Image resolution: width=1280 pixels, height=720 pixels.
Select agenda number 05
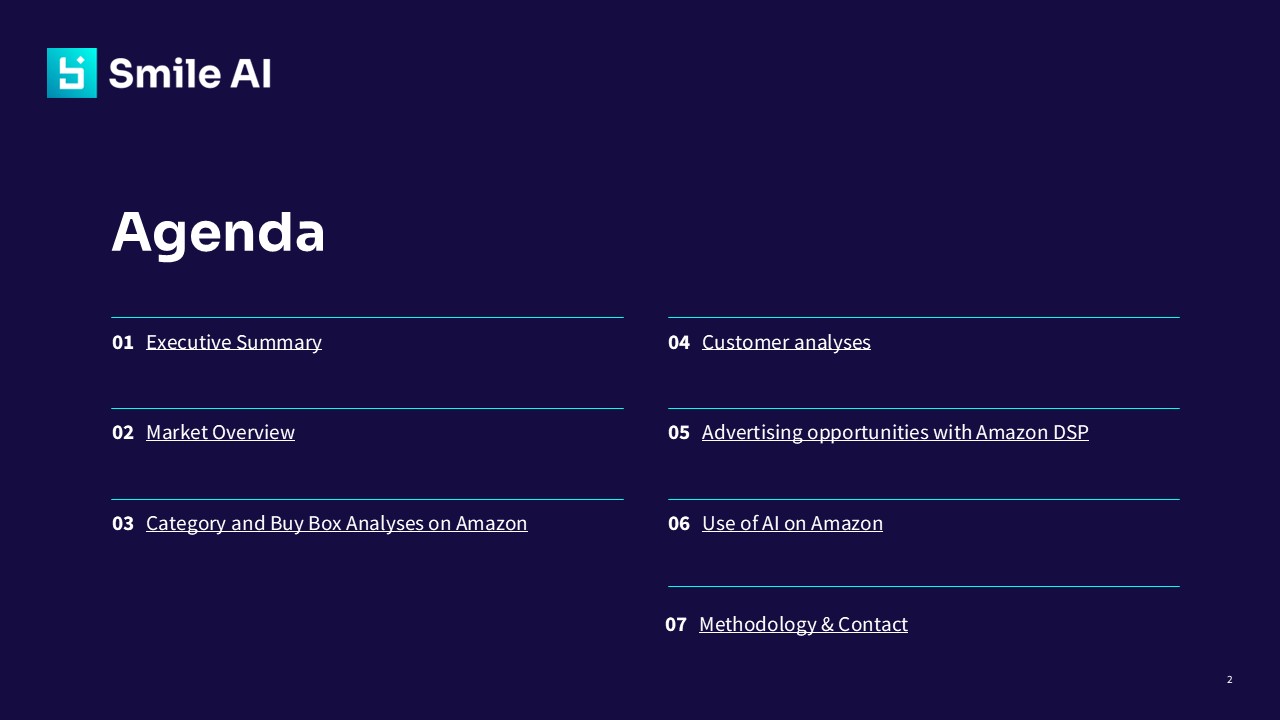[679, 432]
